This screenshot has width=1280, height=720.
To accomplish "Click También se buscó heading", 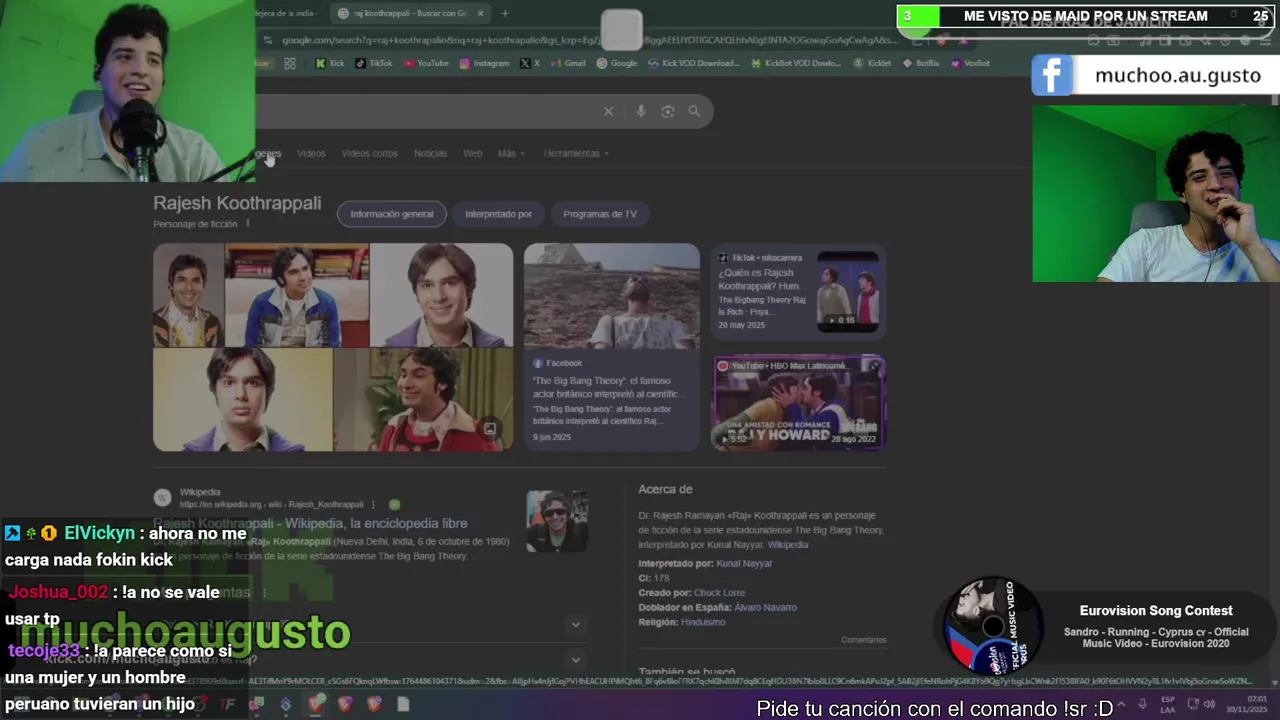I will [687, 673].
